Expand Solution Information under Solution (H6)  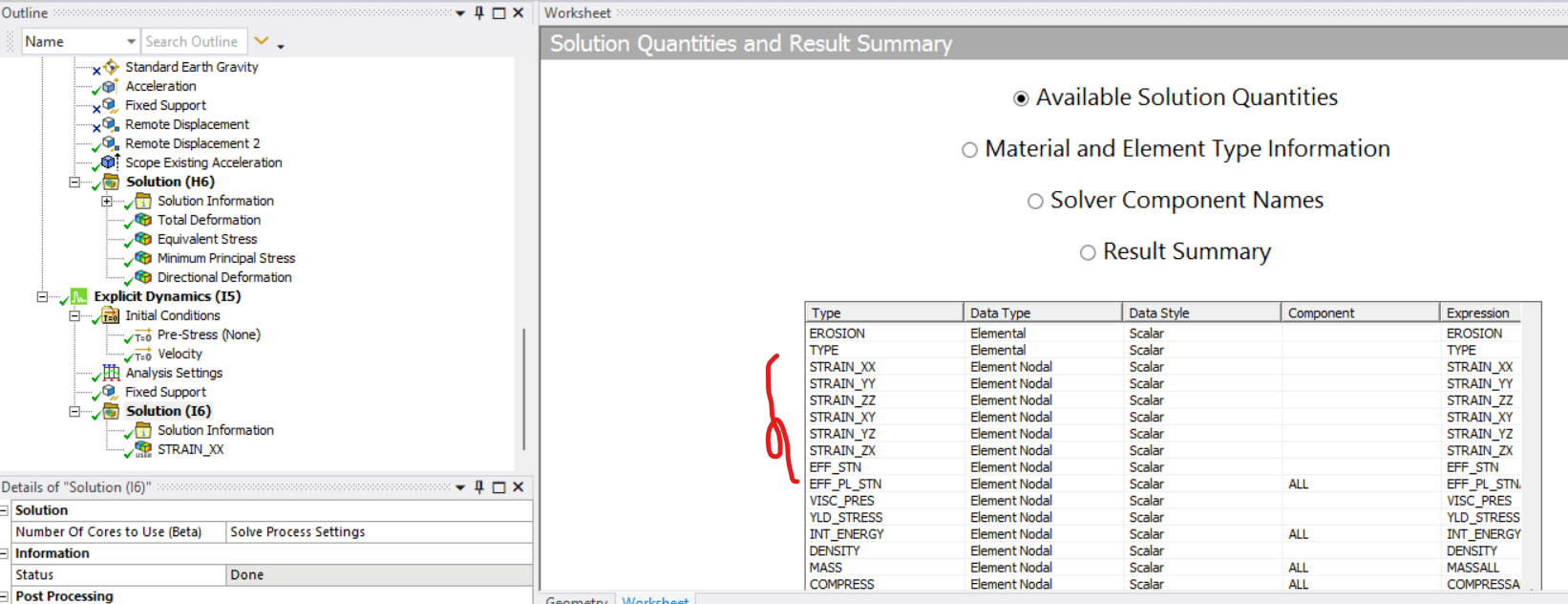click(107, 201)
